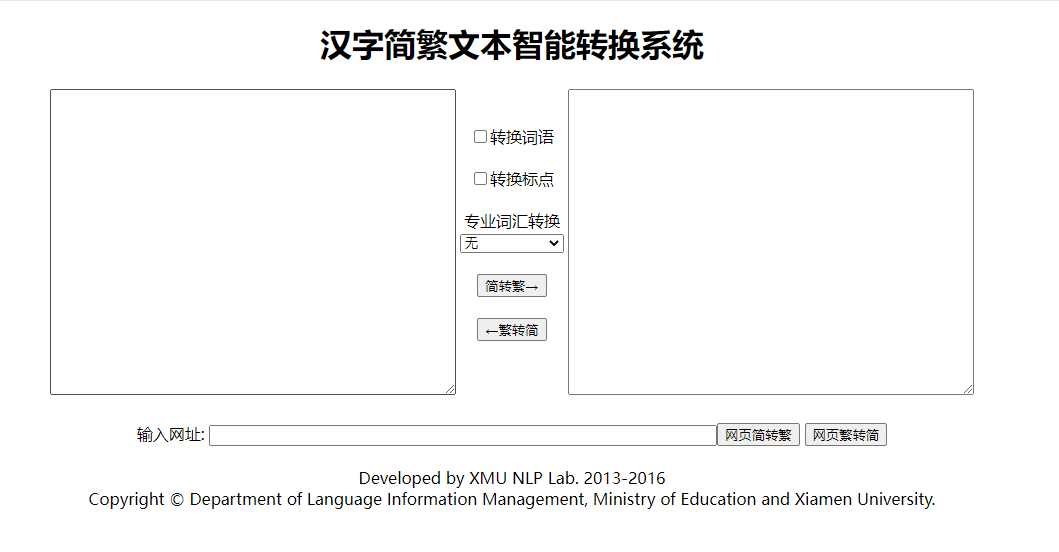Click the 转换标点 label text
The height and width of the screenshot is (552, 1059).
pos(521,179)
